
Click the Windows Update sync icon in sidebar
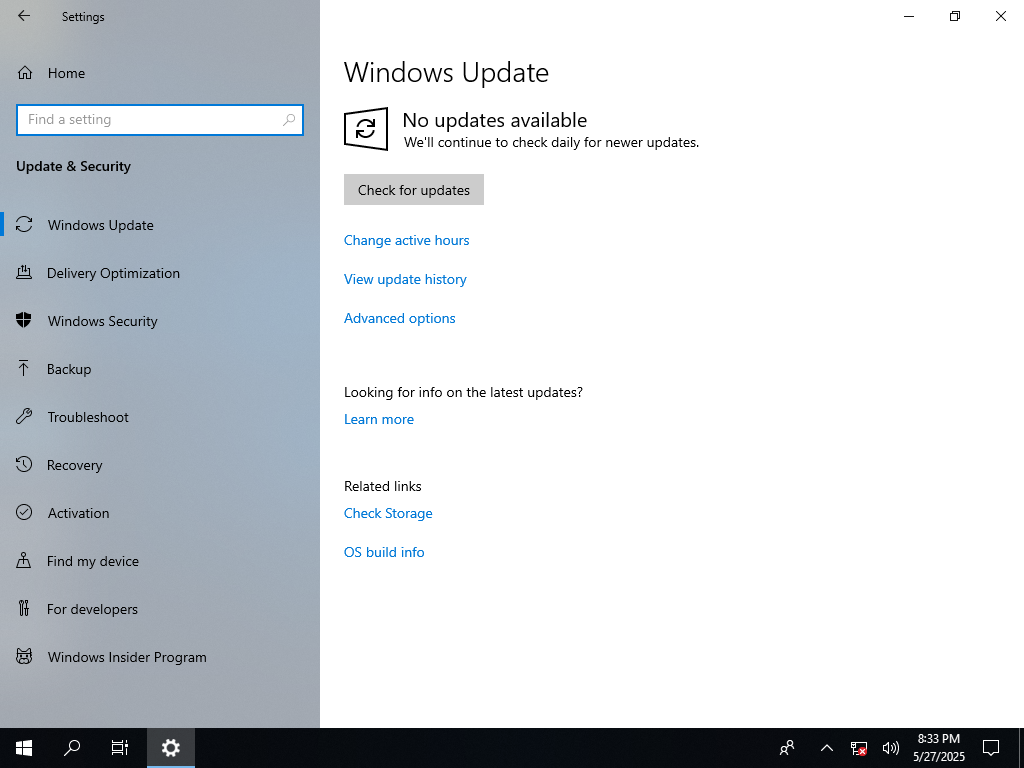pos(24,225)
